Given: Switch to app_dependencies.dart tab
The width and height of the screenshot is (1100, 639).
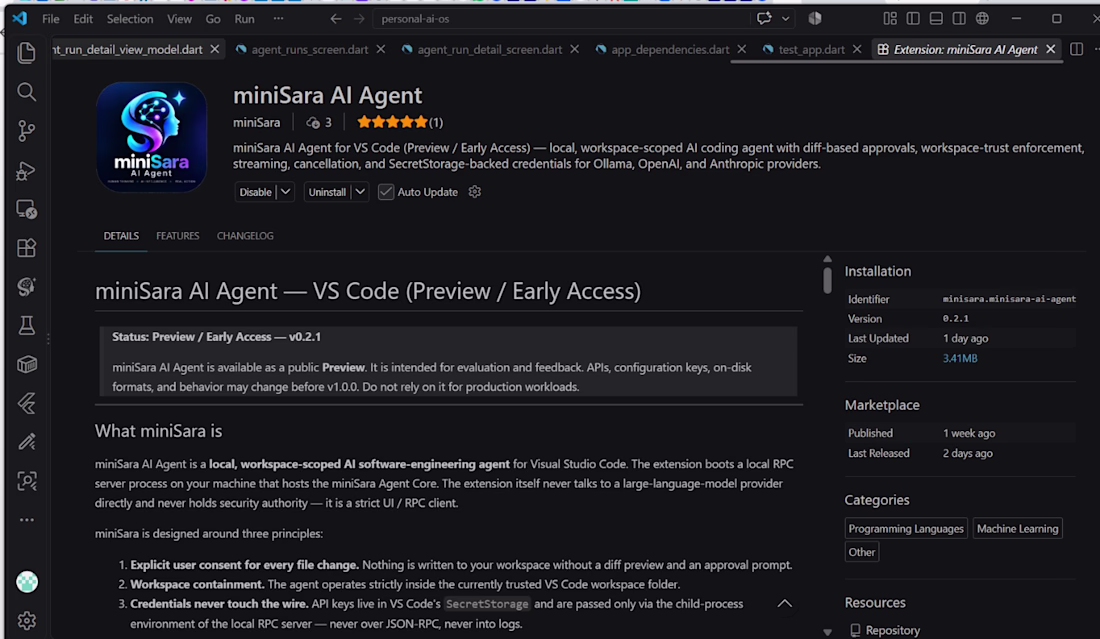Looking at the screenshot, I should [670, 49].
